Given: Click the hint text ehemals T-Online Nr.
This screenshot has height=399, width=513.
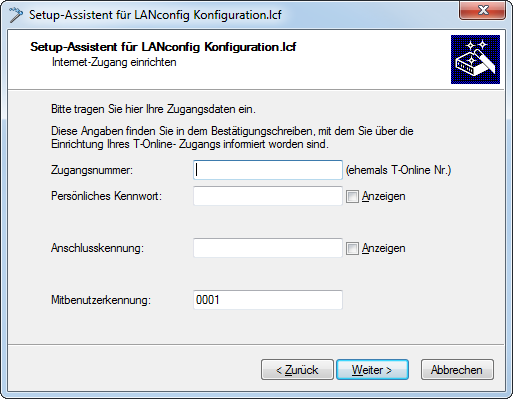Looking at the screenshot, I should point(398,170).
